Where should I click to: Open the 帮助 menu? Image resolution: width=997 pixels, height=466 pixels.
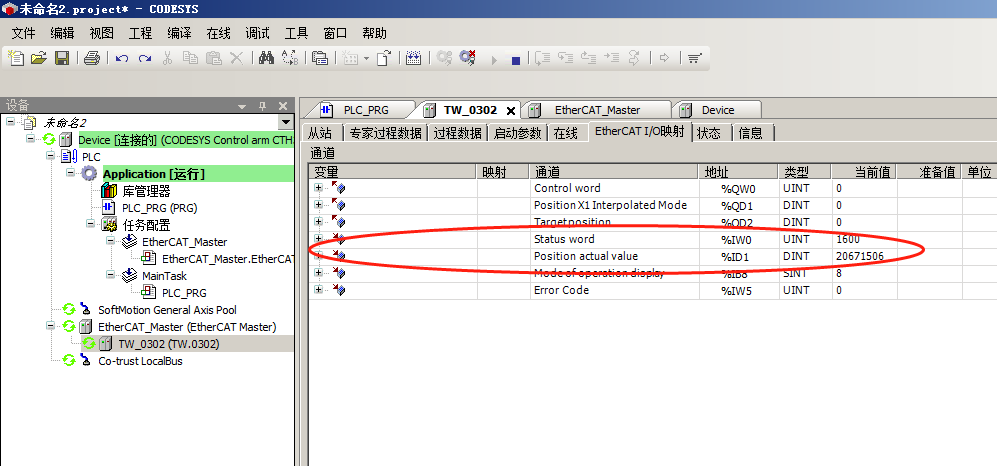(x=374, y=33)
